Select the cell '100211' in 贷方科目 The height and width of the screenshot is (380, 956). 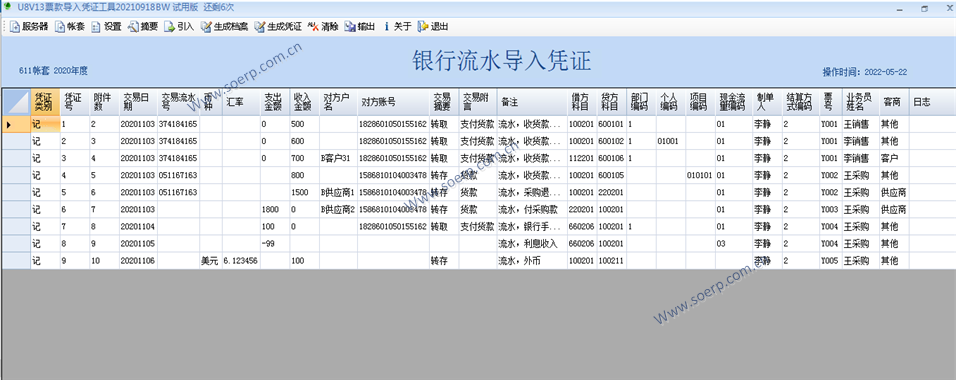coord(611,260)
